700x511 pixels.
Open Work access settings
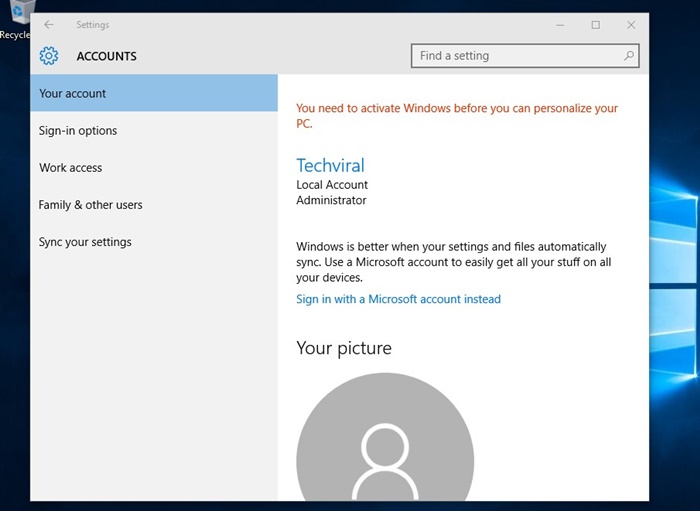click(154, 167)
